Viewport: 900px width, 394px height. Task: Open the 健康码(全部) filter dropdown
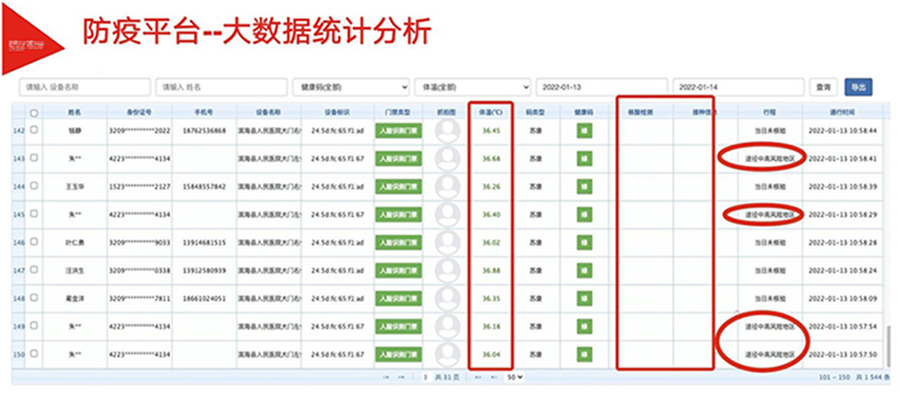(351, 87)
